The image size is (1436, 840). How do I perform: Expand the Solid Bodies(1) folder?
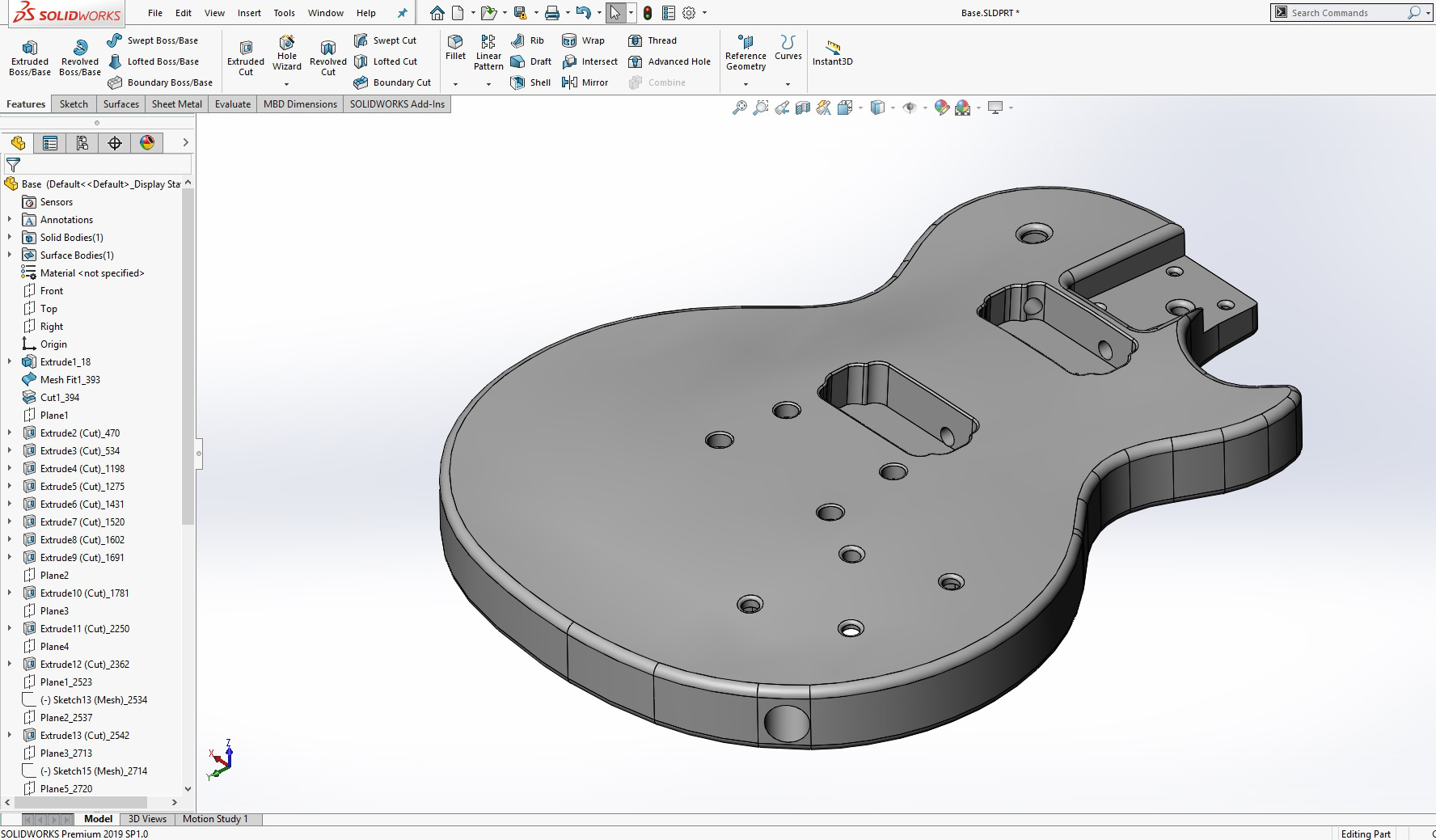10,238
